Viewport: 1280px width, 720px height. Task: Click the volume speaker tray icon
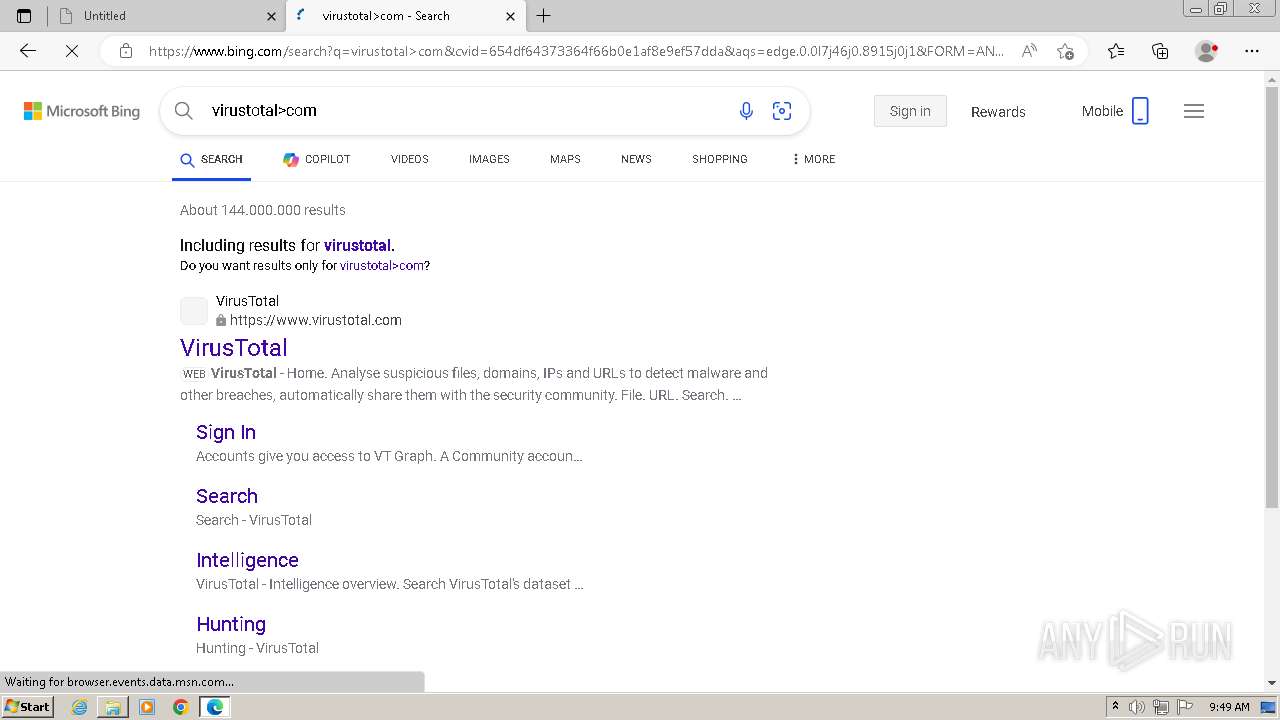point(1137,707)
